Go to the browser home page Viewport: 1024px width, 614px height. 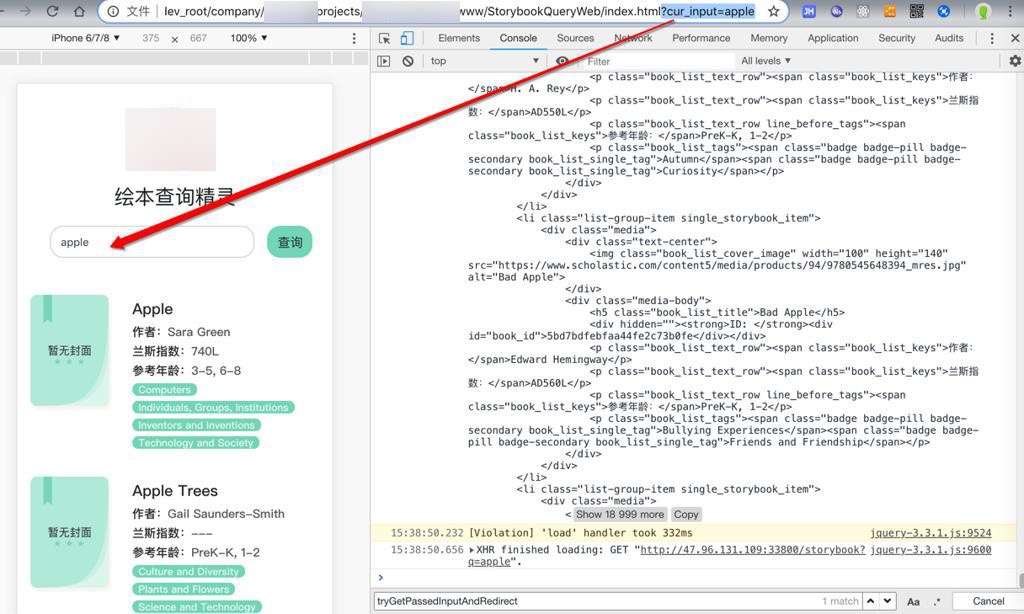pyautogui.click(x=79, y=11)
